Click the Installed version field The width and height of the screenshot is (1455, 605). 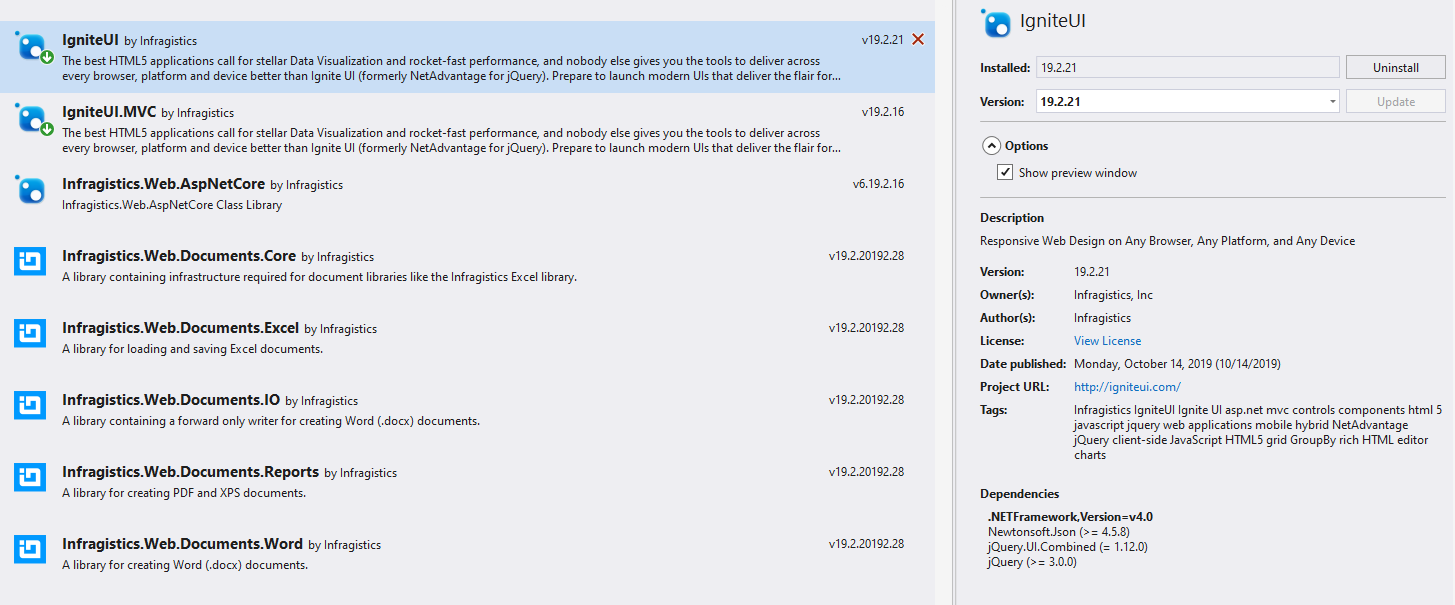pos(1186,68)
